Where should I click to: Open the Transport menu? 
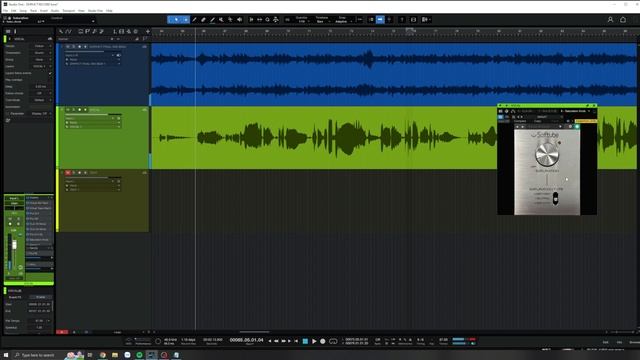pos(69,11)
